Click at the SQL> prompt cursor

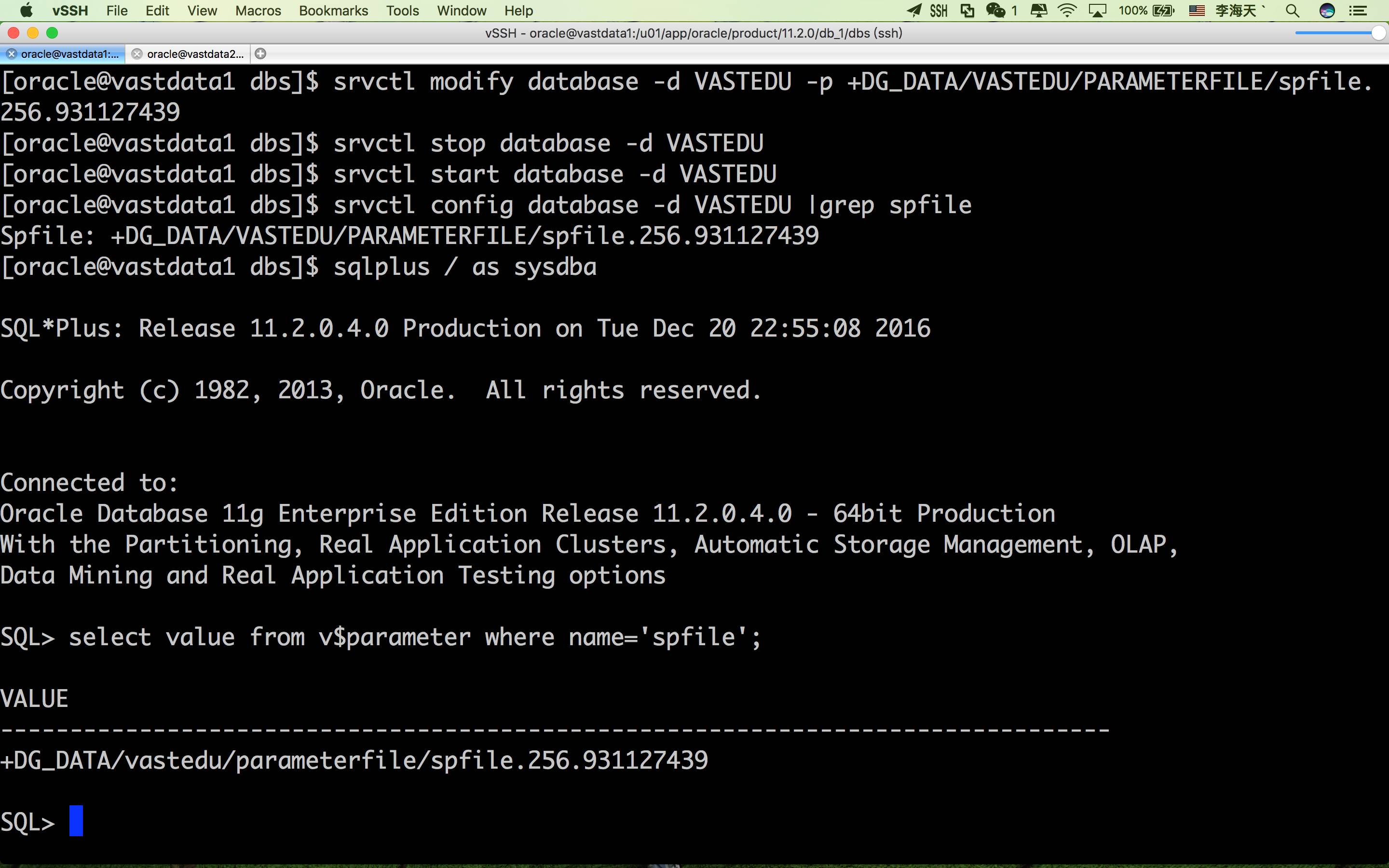point(76,821)
